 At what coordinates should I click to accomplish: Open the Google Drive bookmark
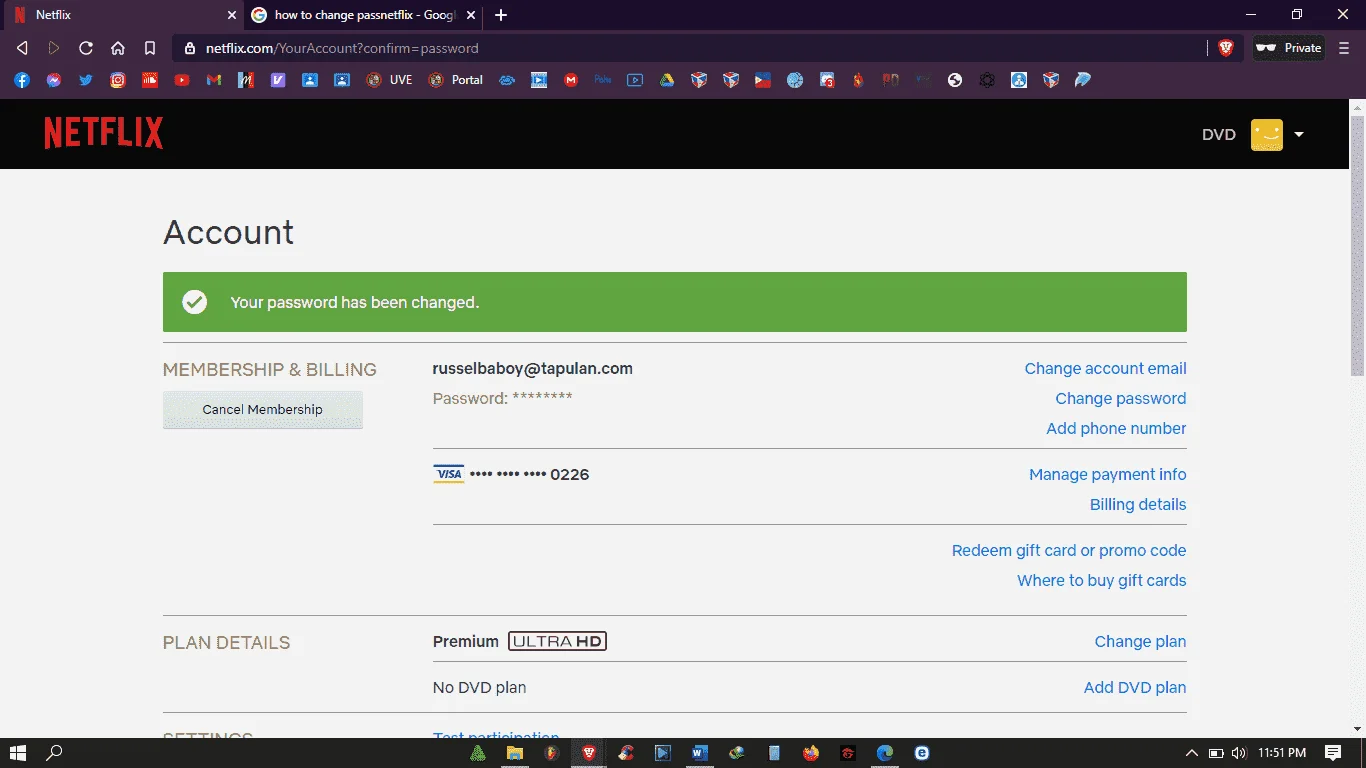[667, 80]
